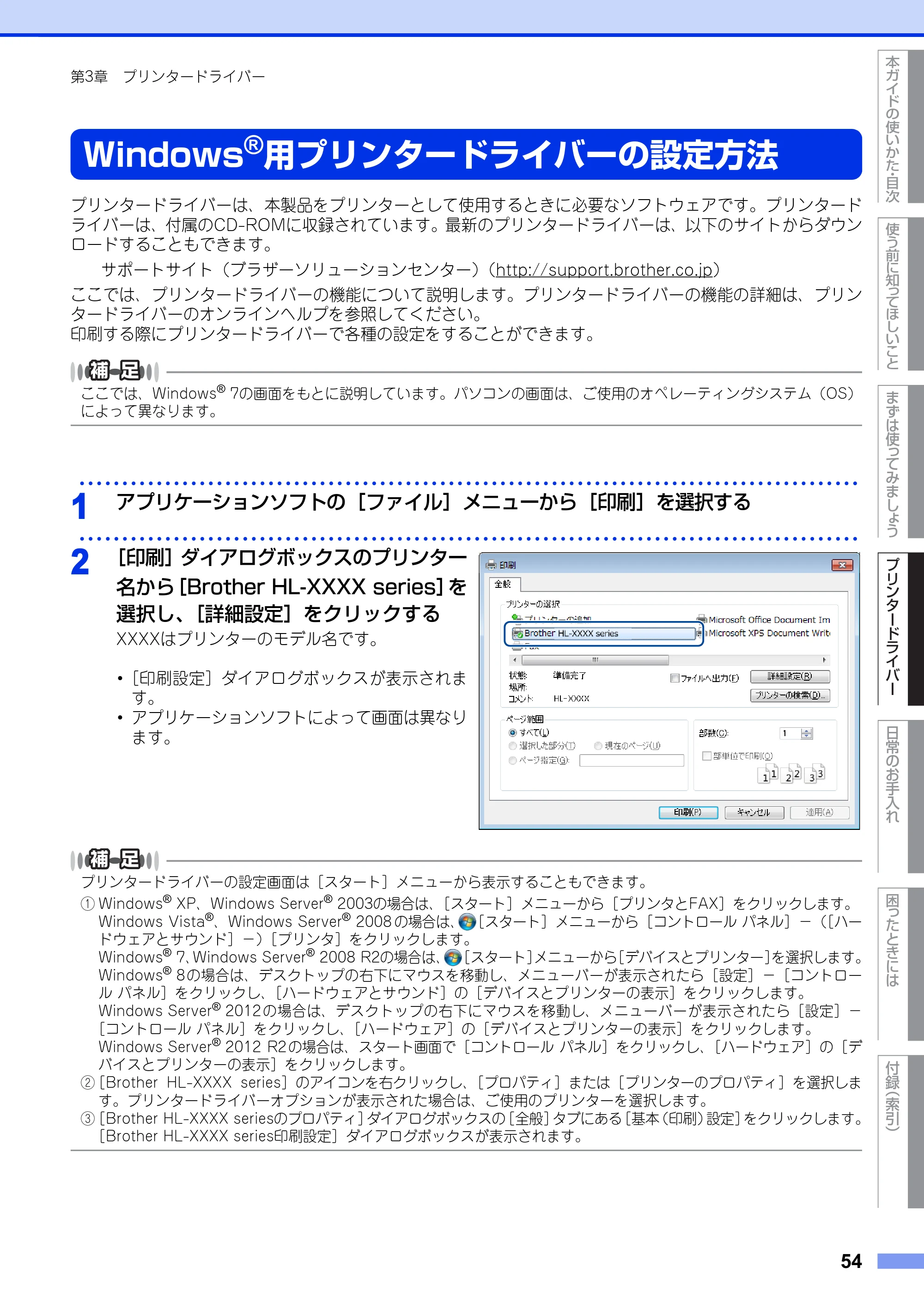Click left arrow of printer list scrollbar
The image size is (924, 1304).
coord(515,660)
